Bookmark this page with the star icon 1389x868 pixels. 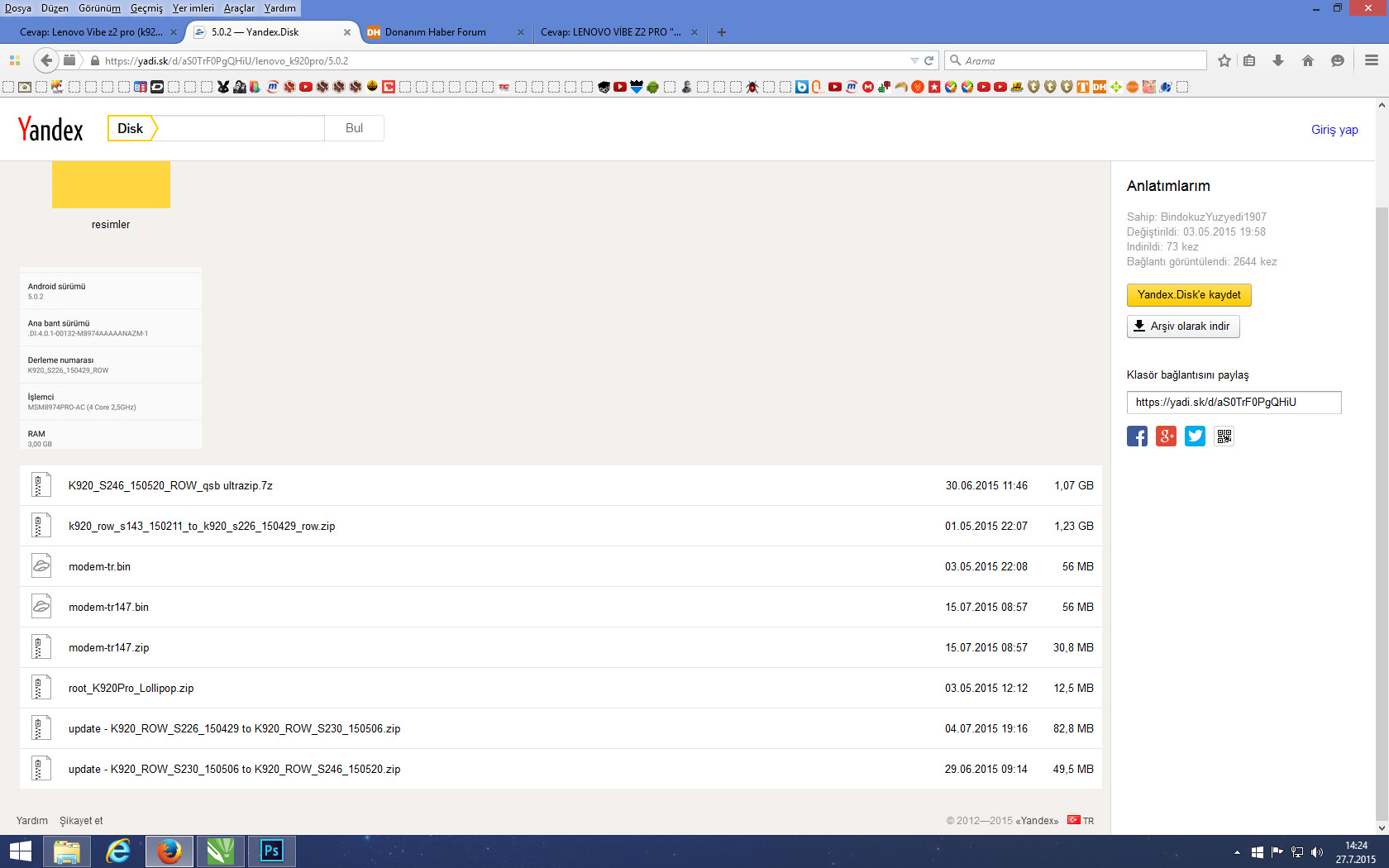1224,60
